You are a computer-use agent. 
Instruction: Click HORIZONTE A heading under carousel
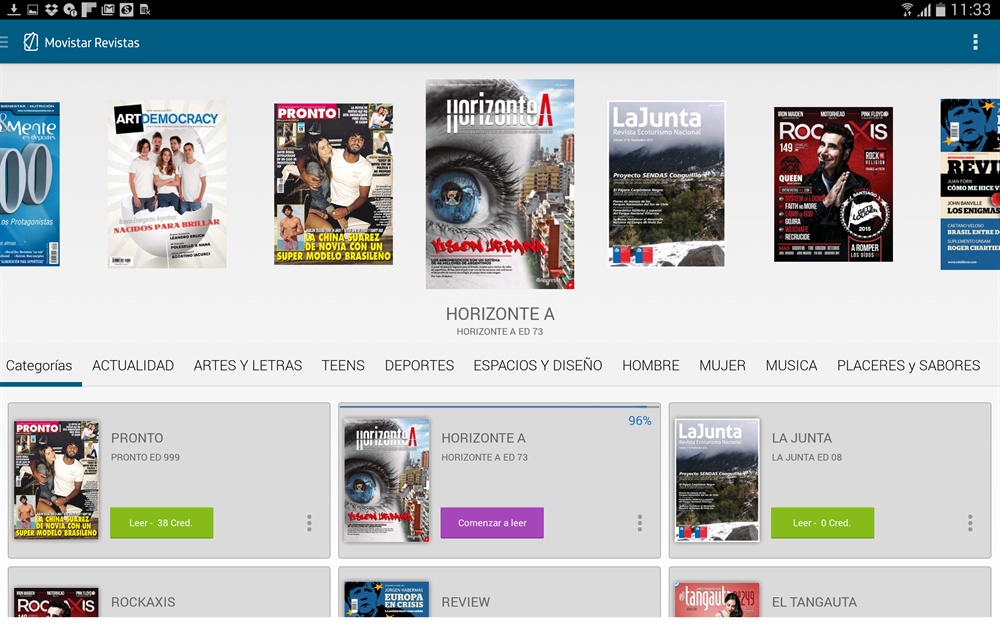(x=500, y=314)
